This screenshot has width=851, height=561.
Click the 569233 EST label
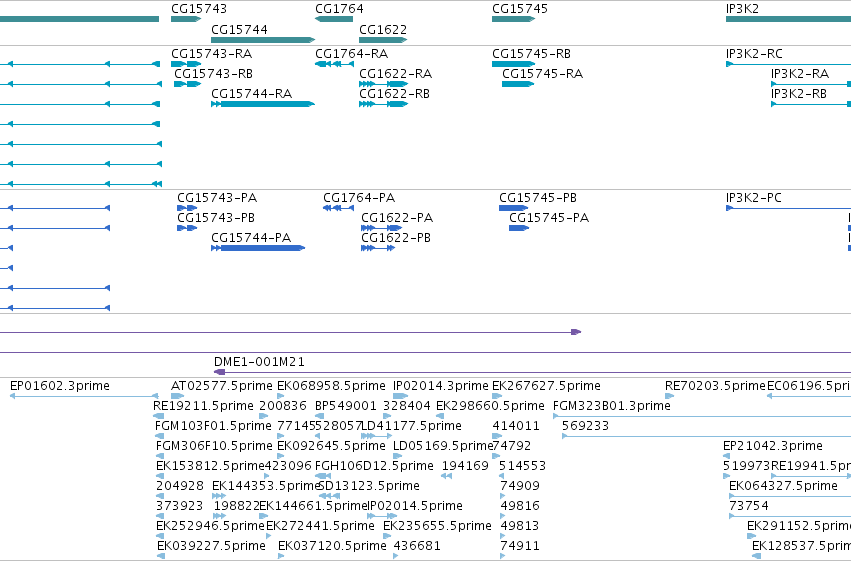[586, 426]
